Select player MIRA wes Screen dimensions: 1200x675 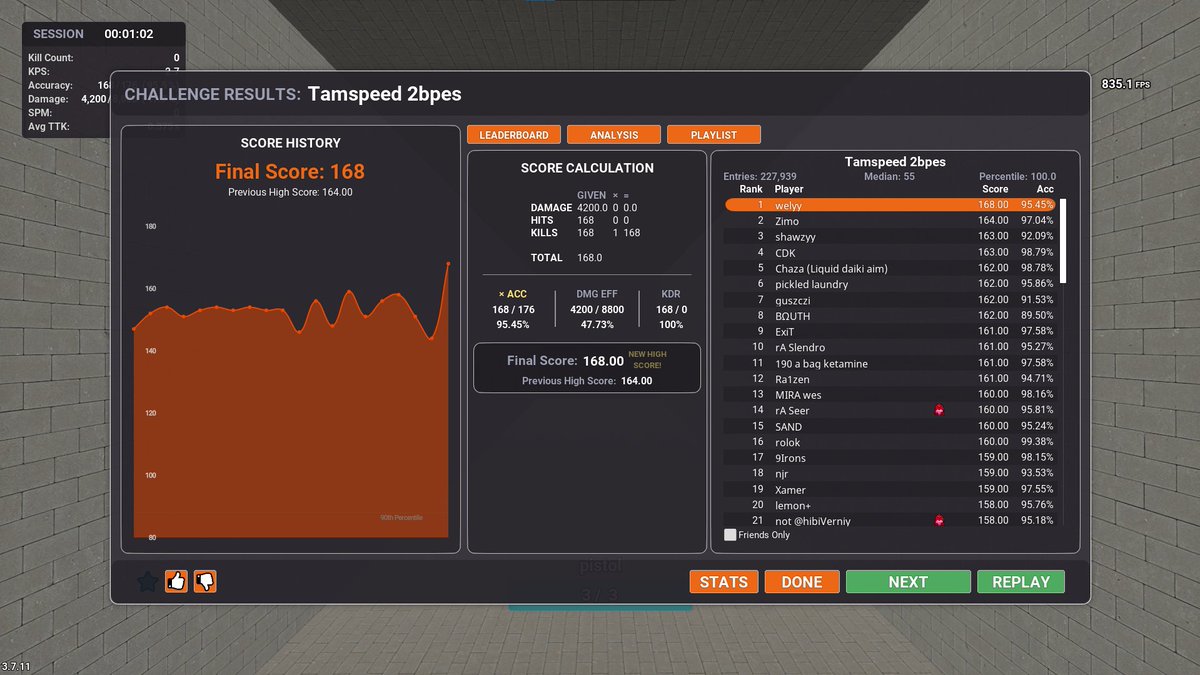[x=891, y=395]
